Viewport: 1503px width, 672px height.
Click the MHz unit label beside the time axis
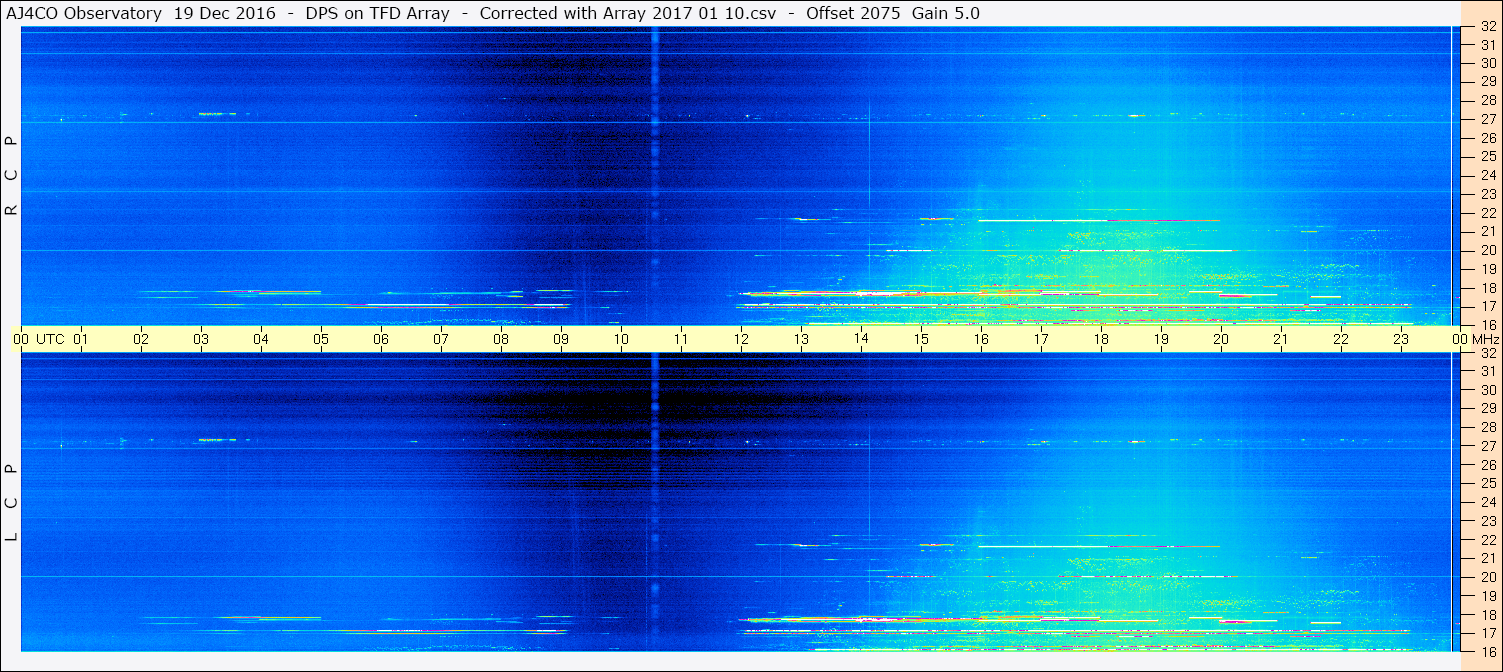pos(1485,339)
